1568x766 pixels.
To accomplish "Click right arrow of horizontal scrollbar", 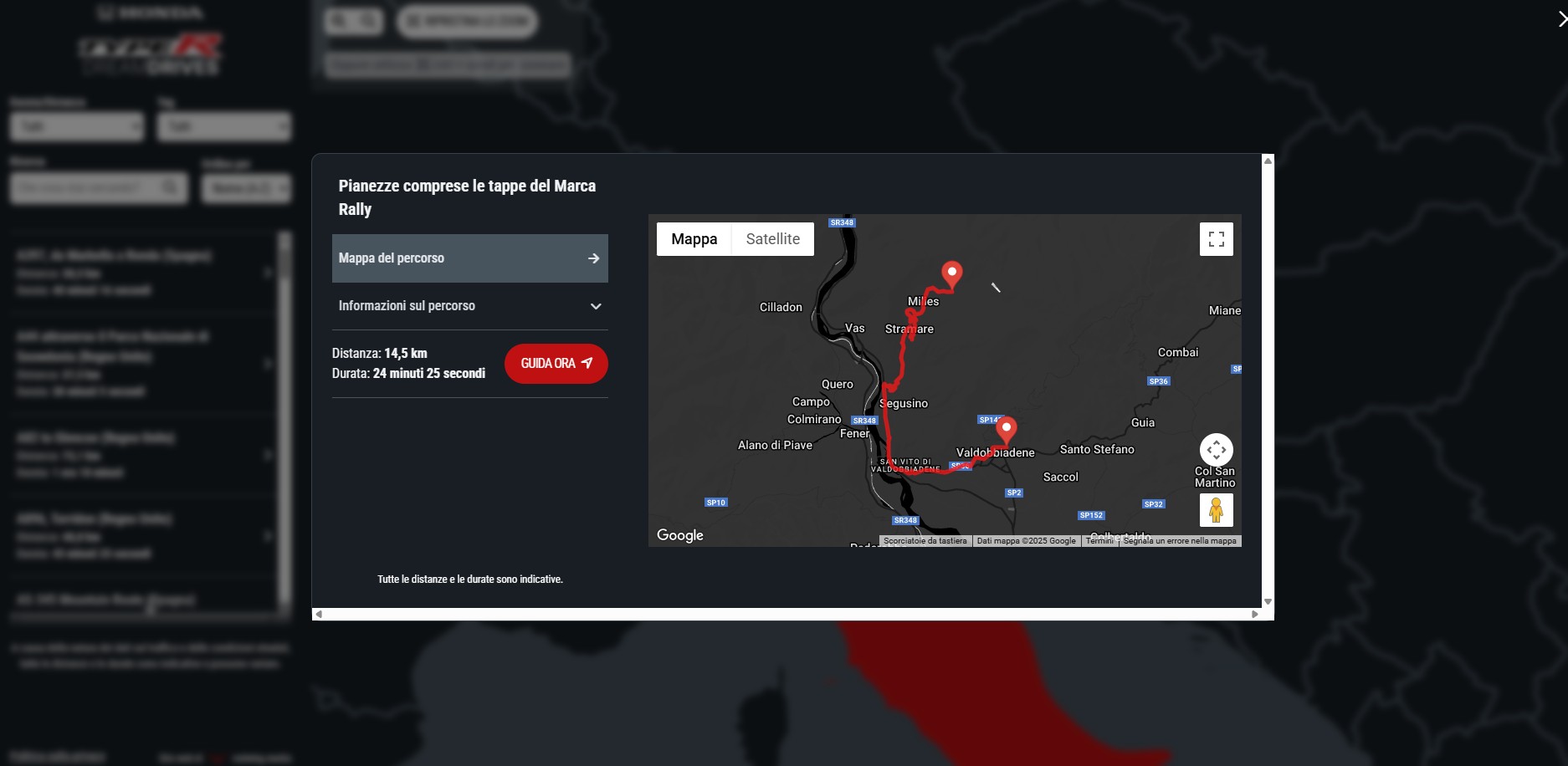I will (1254, 615).
